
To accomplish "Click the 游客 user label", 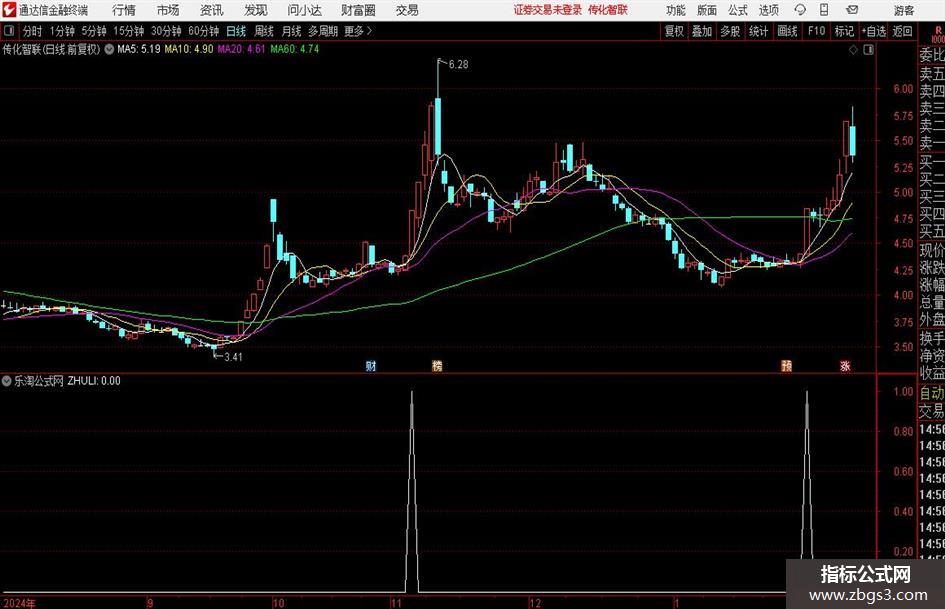I will click(904, 10).
